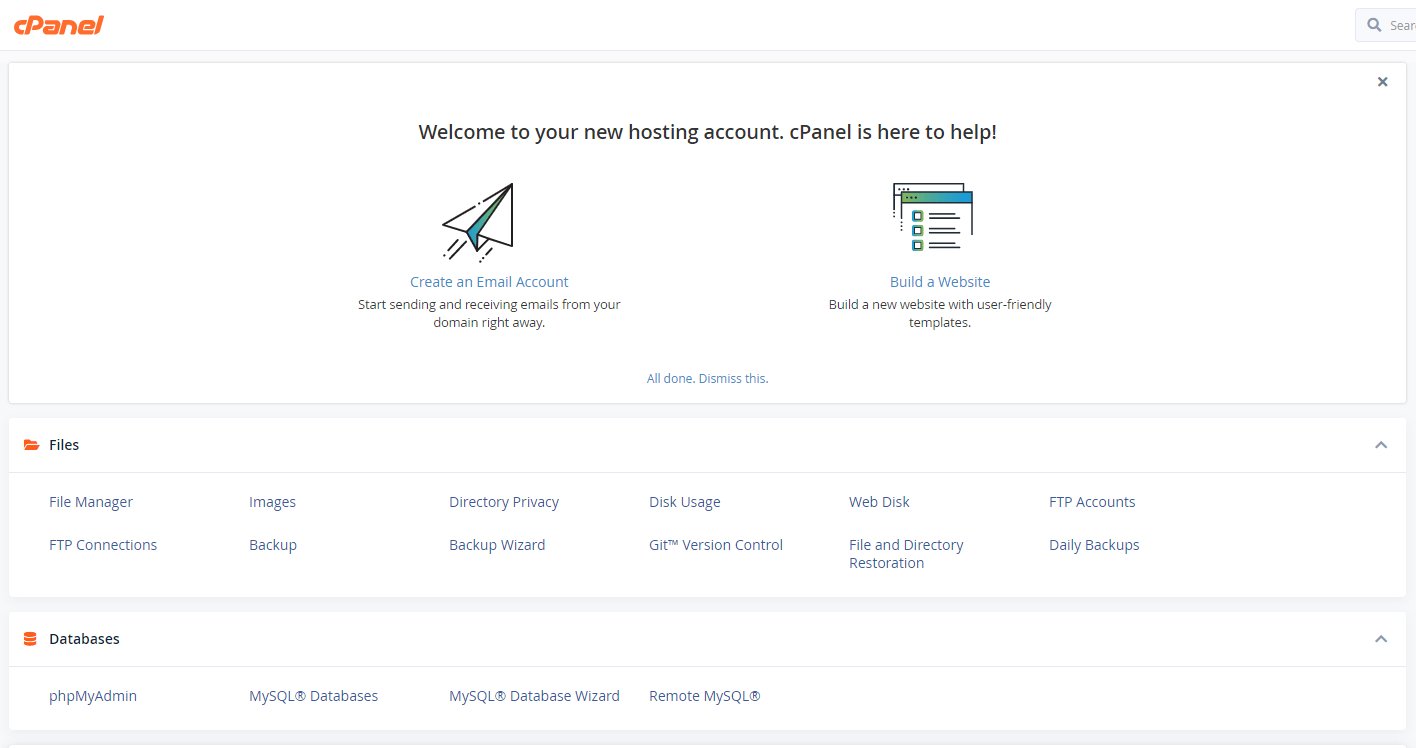Click the paper plane email icon

(479, 221)
